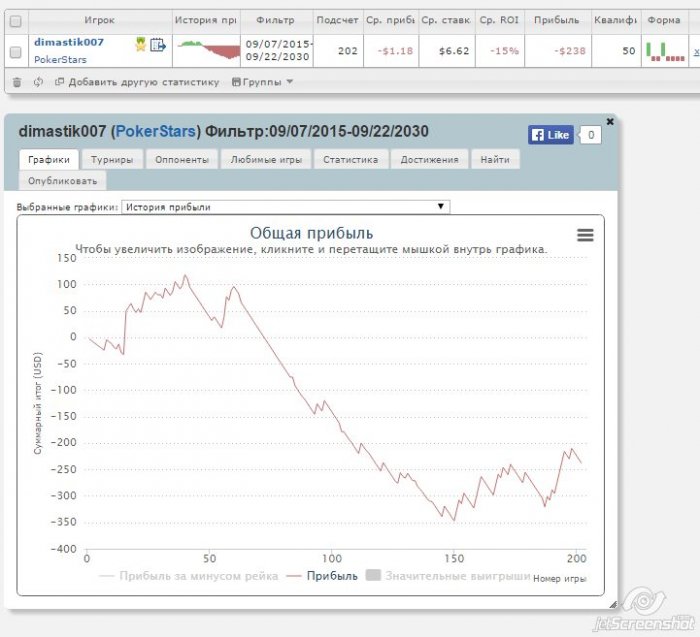This screenshot has height=637, width=700.
Task: Click the $6.62 average stake value
Action: click(454, 51)
